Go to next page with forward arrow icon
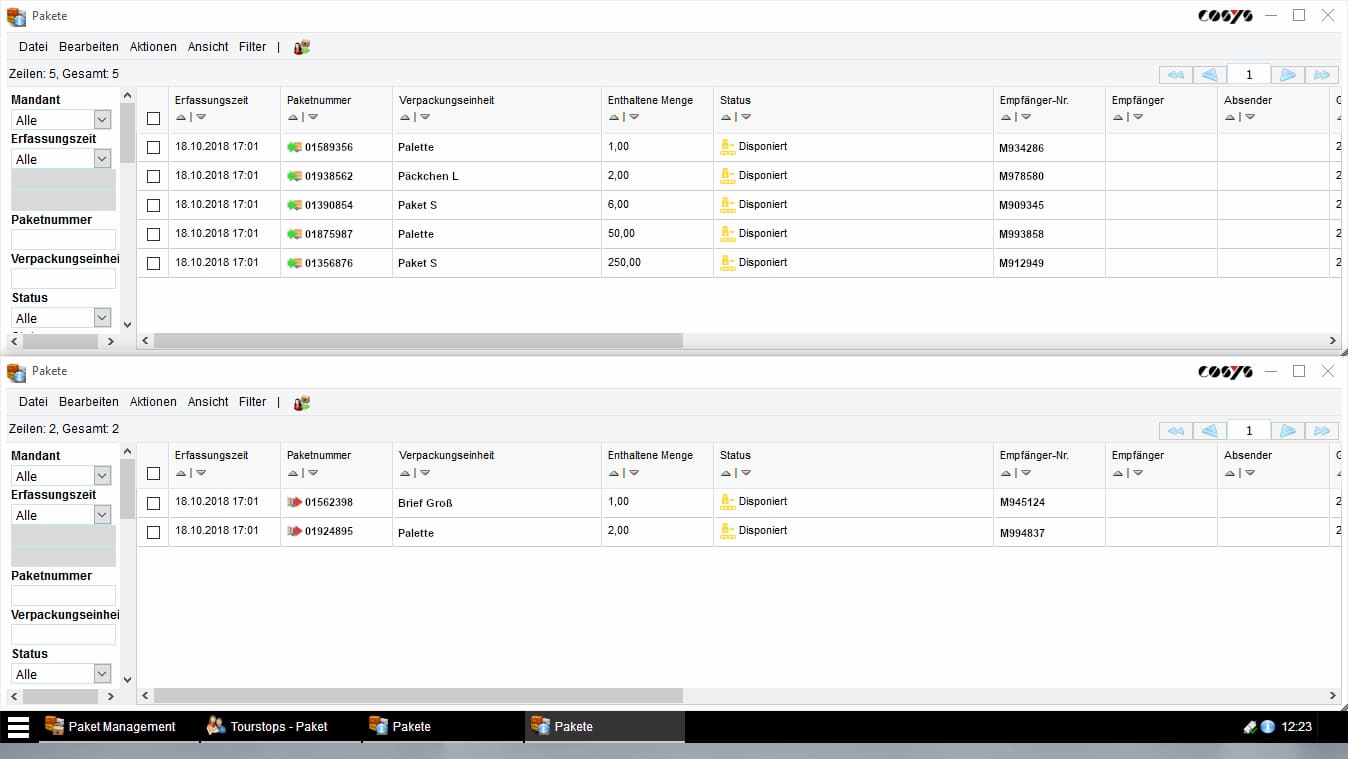The height and width of the screenshot is (759, 1348). point(1287,74)
